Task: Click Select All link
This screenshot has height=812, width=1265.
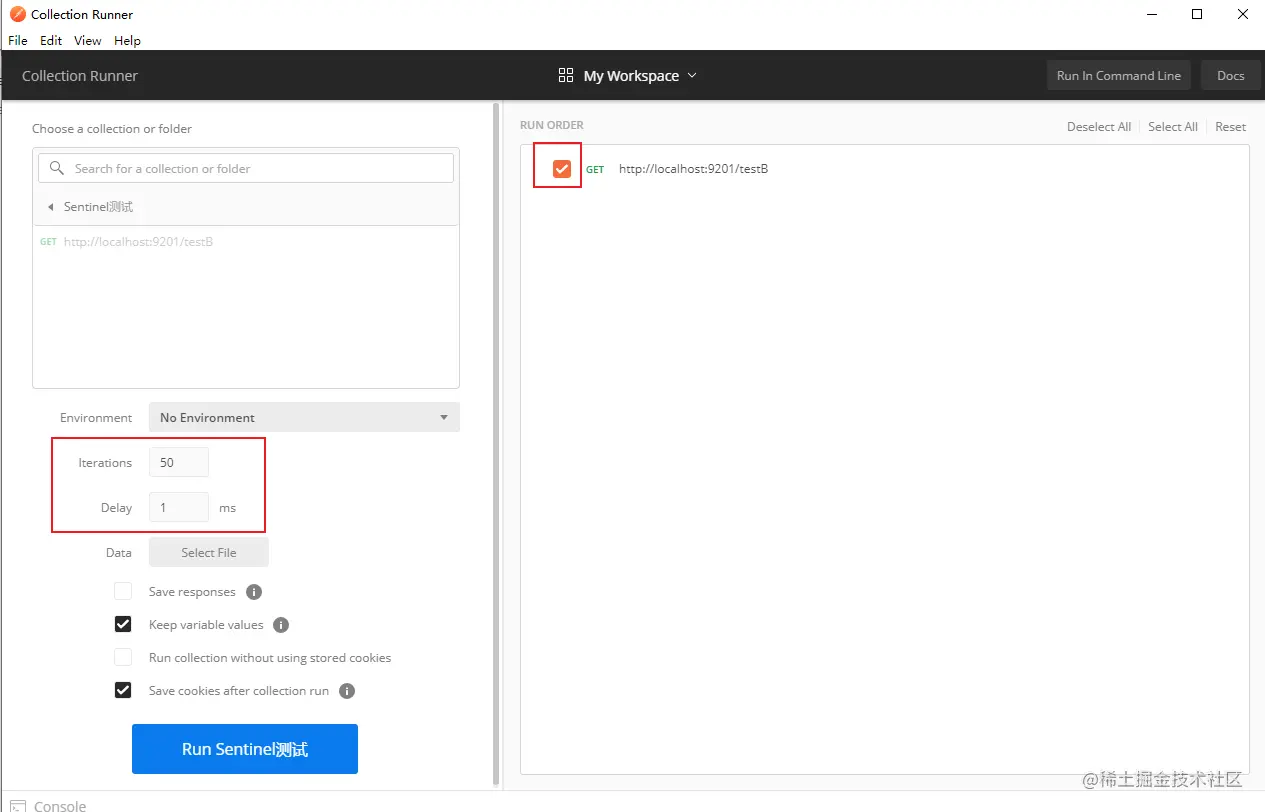Action: (1173, 127)
